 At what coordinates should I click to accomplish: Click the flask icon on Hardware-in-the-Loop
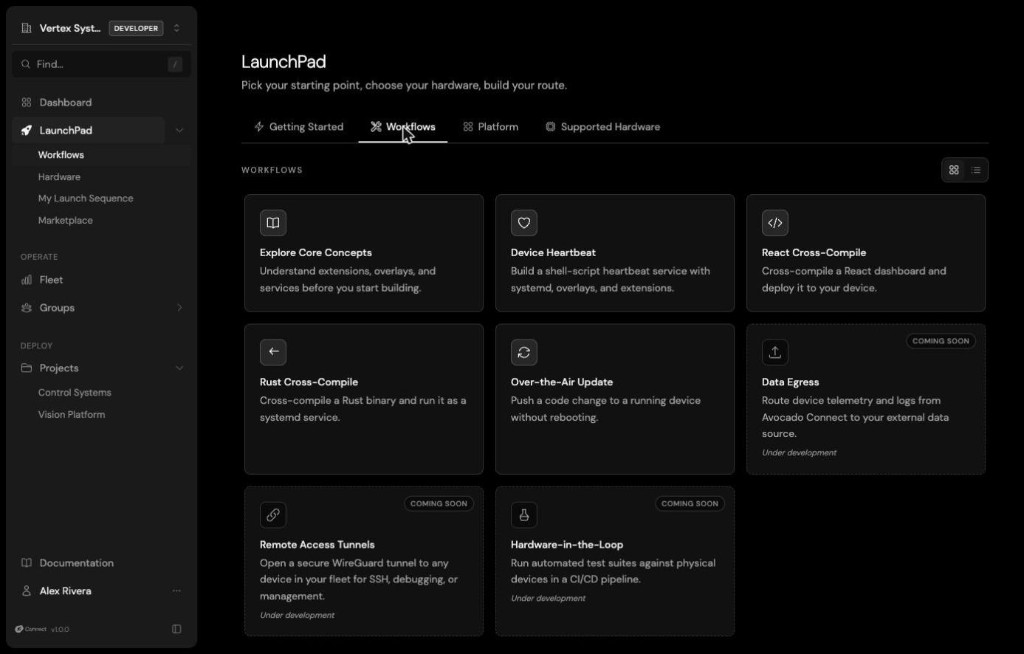(524, 515)
